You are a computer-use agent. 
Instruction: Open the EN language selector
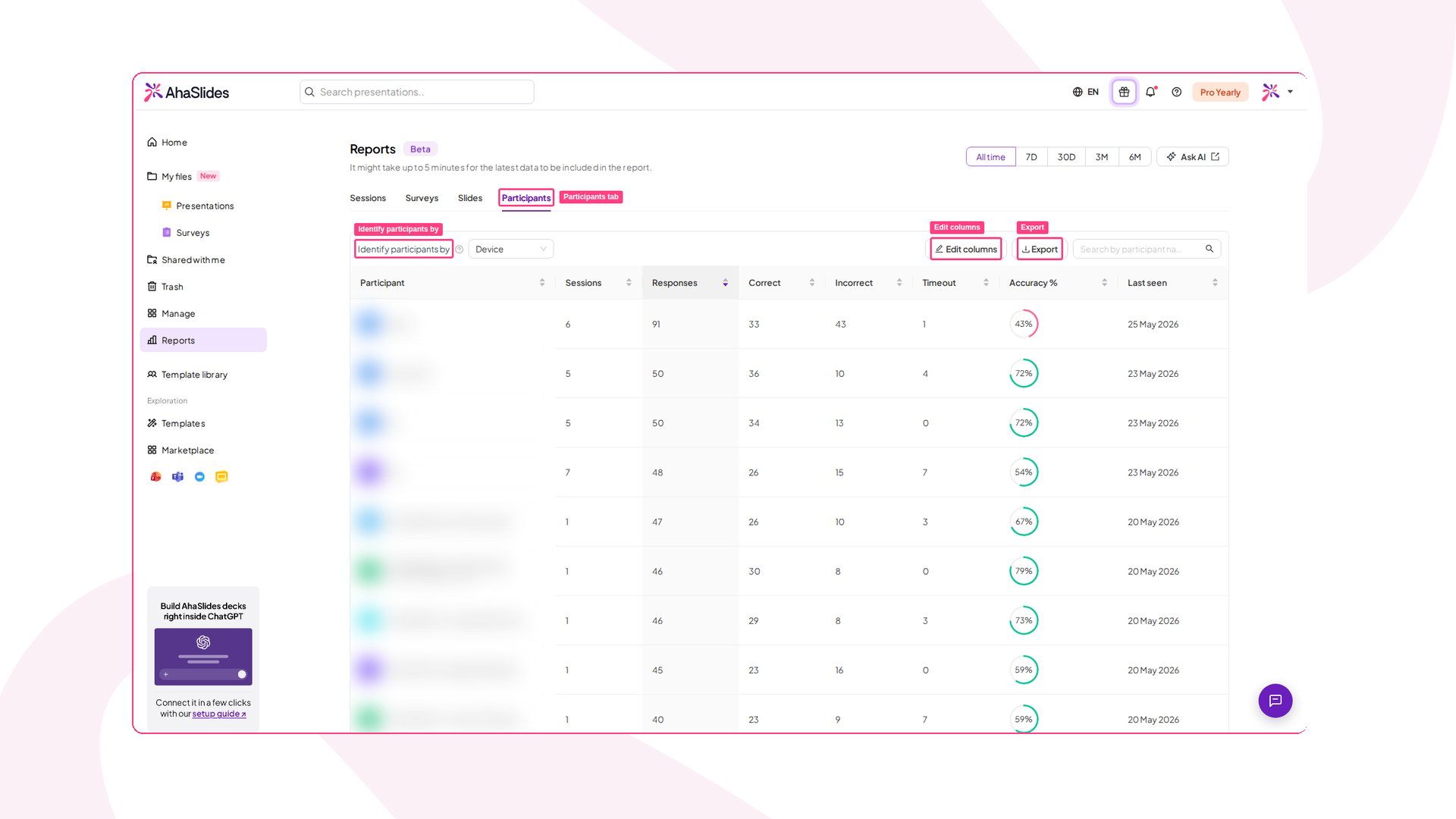click(x=1085, y=92)
